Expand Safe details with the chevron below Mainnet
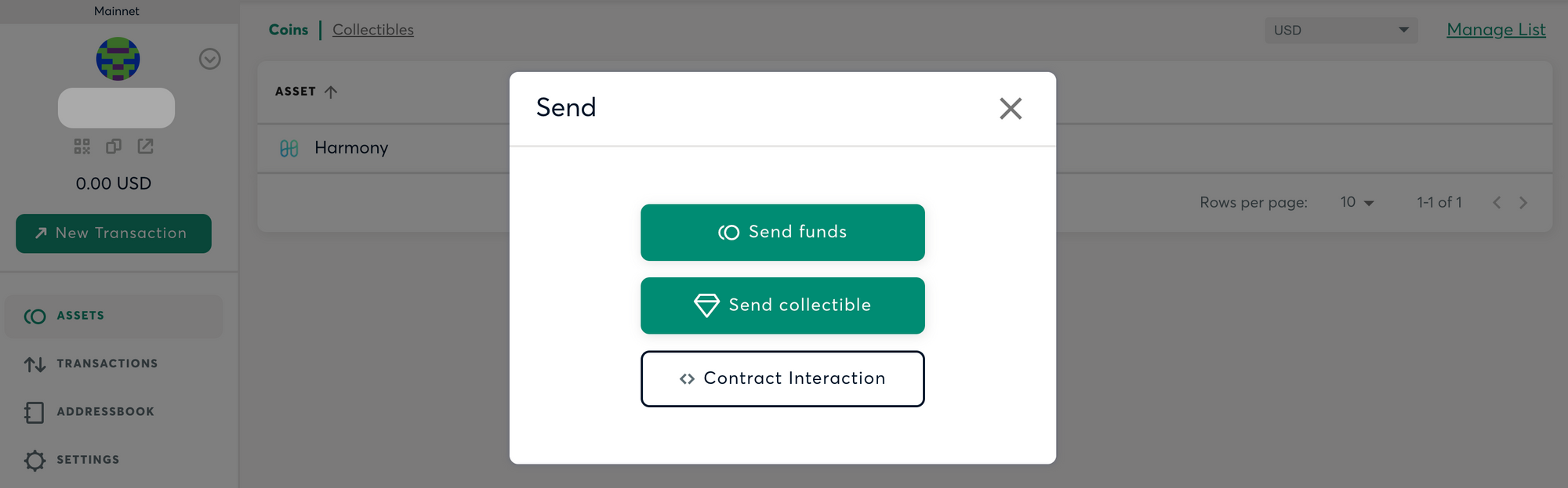 click(x=209, y=59)
